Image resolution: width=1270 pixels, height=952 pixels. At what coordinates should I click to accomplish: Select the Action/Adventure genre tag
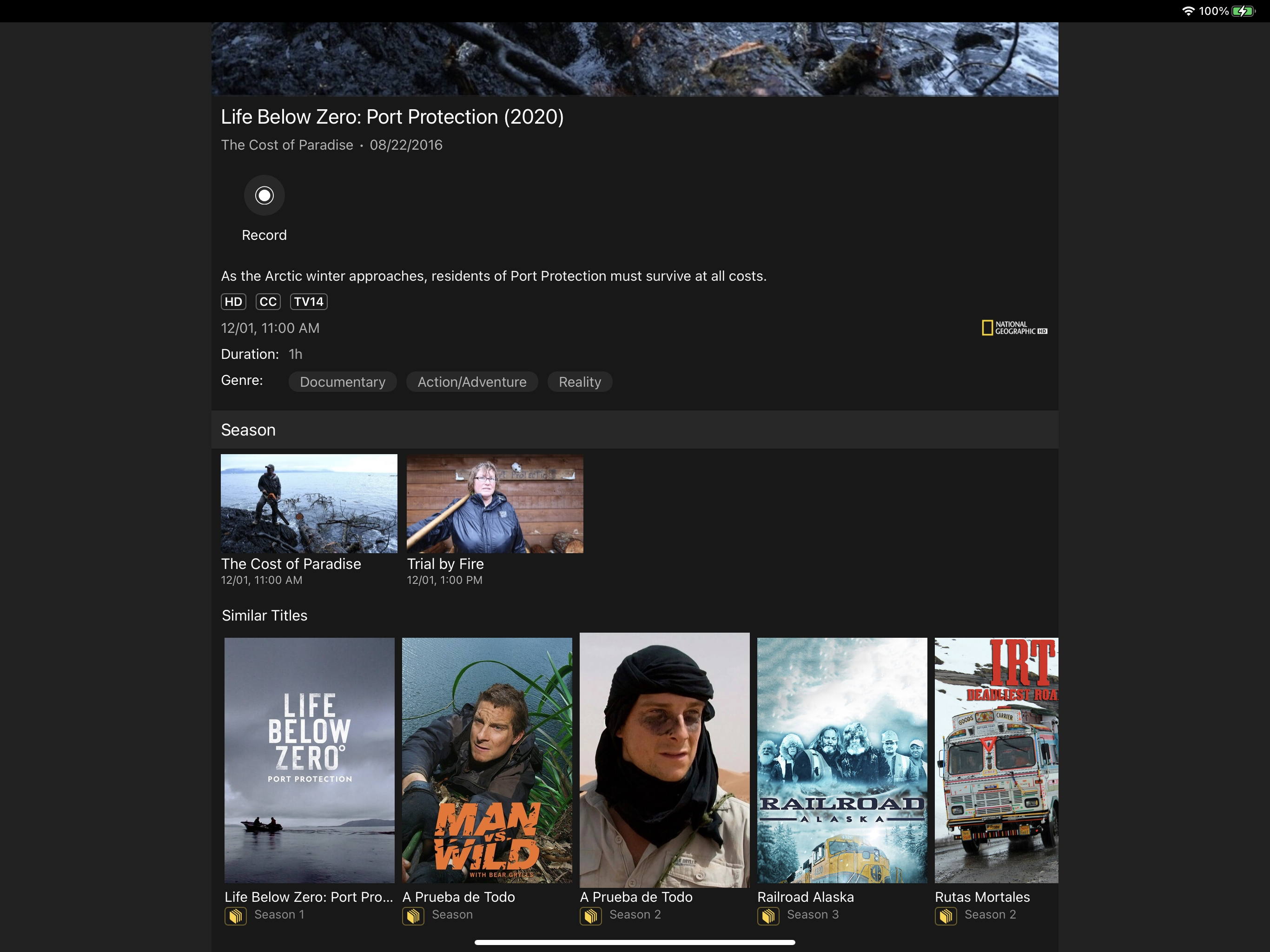point(472,382)
